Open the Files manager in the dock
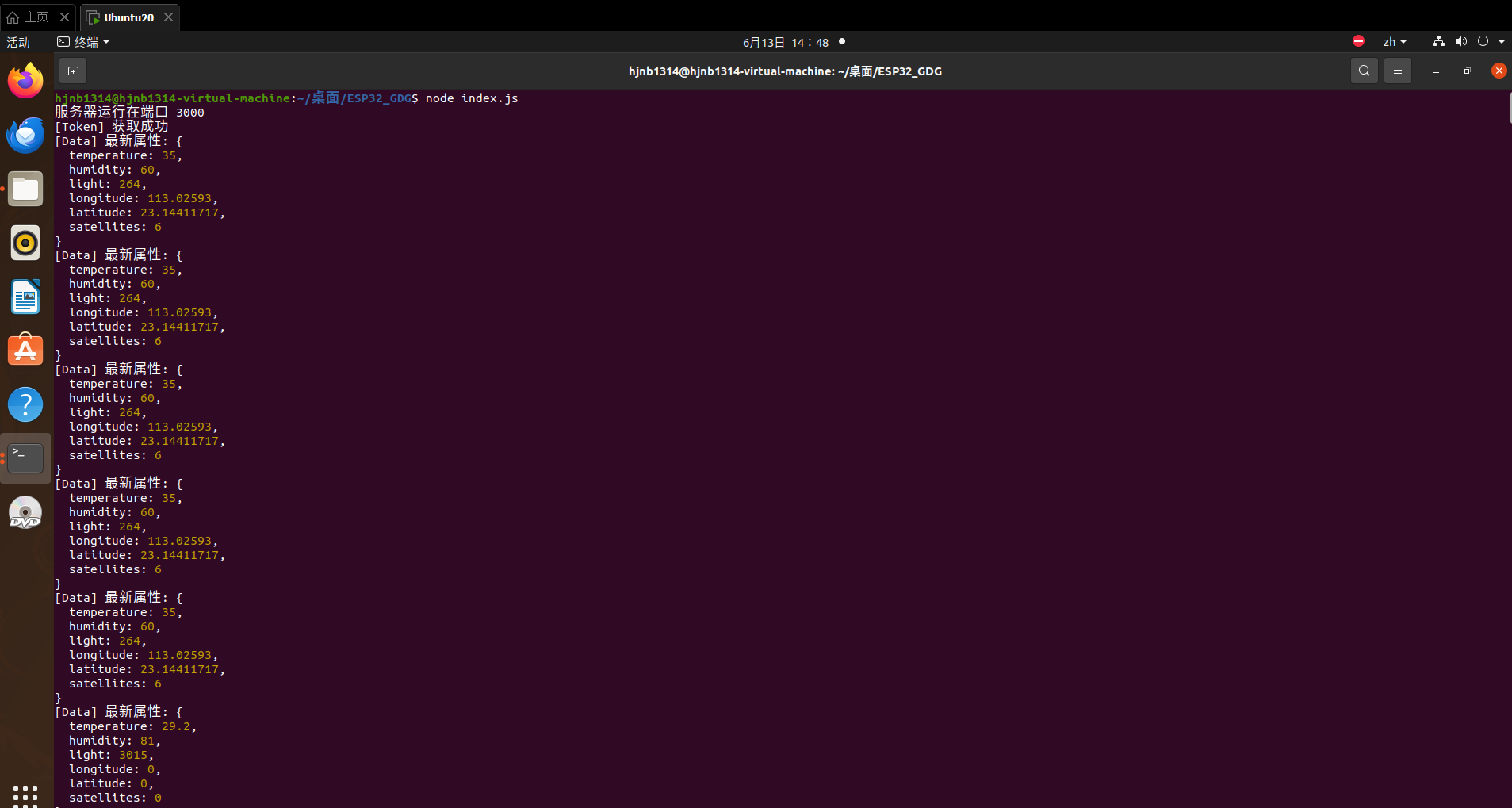Image resolution: width=1512 pixels, height=808 pixels. (25, 190)
